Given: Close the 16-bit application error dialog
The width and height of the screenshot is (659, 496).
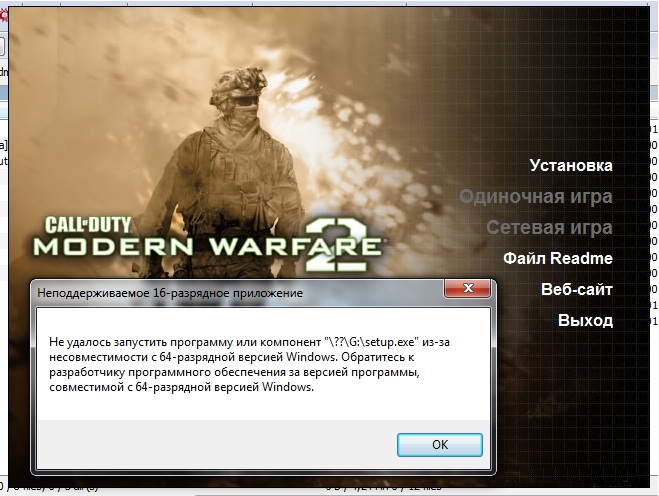Looking at the screenshot, I should (466, 293).
